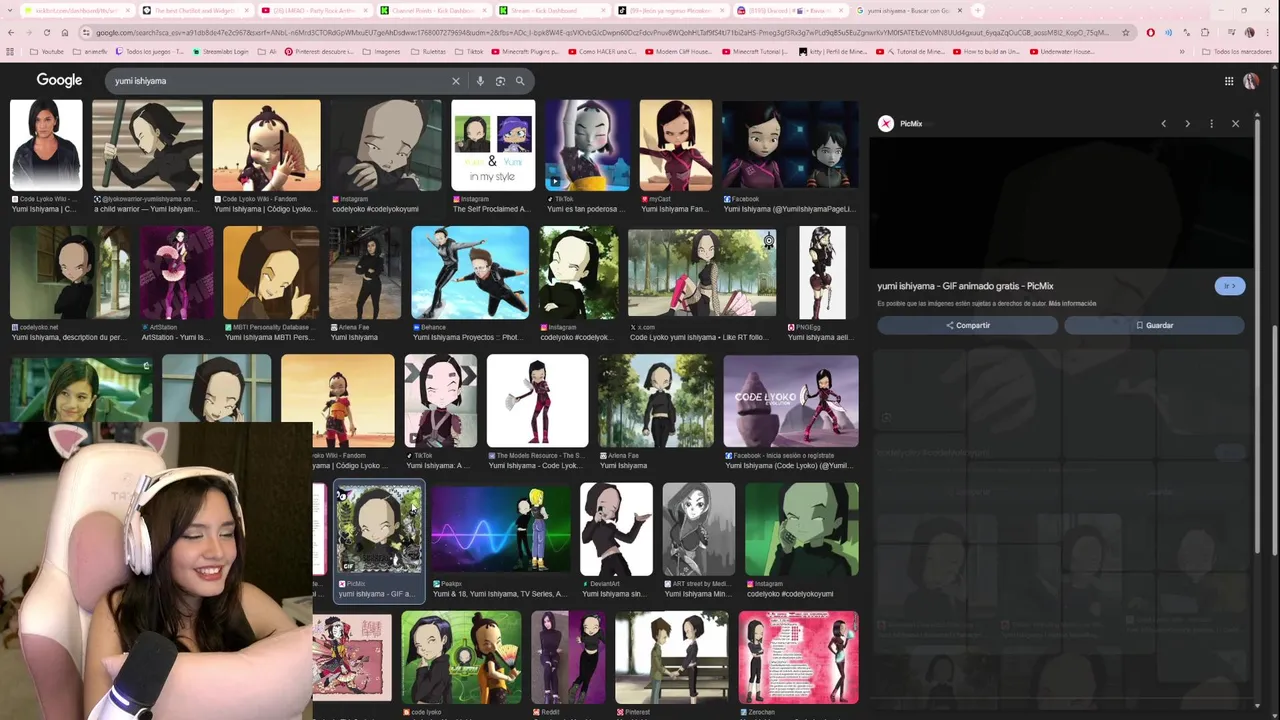Click Guardar to save the image
The width and height of the screenshot is (1280, 720).
pos(1154,325)
